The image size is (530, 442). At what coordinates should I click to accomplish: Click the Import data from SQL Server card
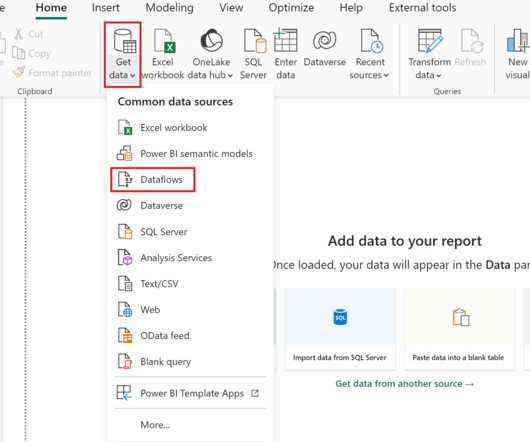(340, 329)
